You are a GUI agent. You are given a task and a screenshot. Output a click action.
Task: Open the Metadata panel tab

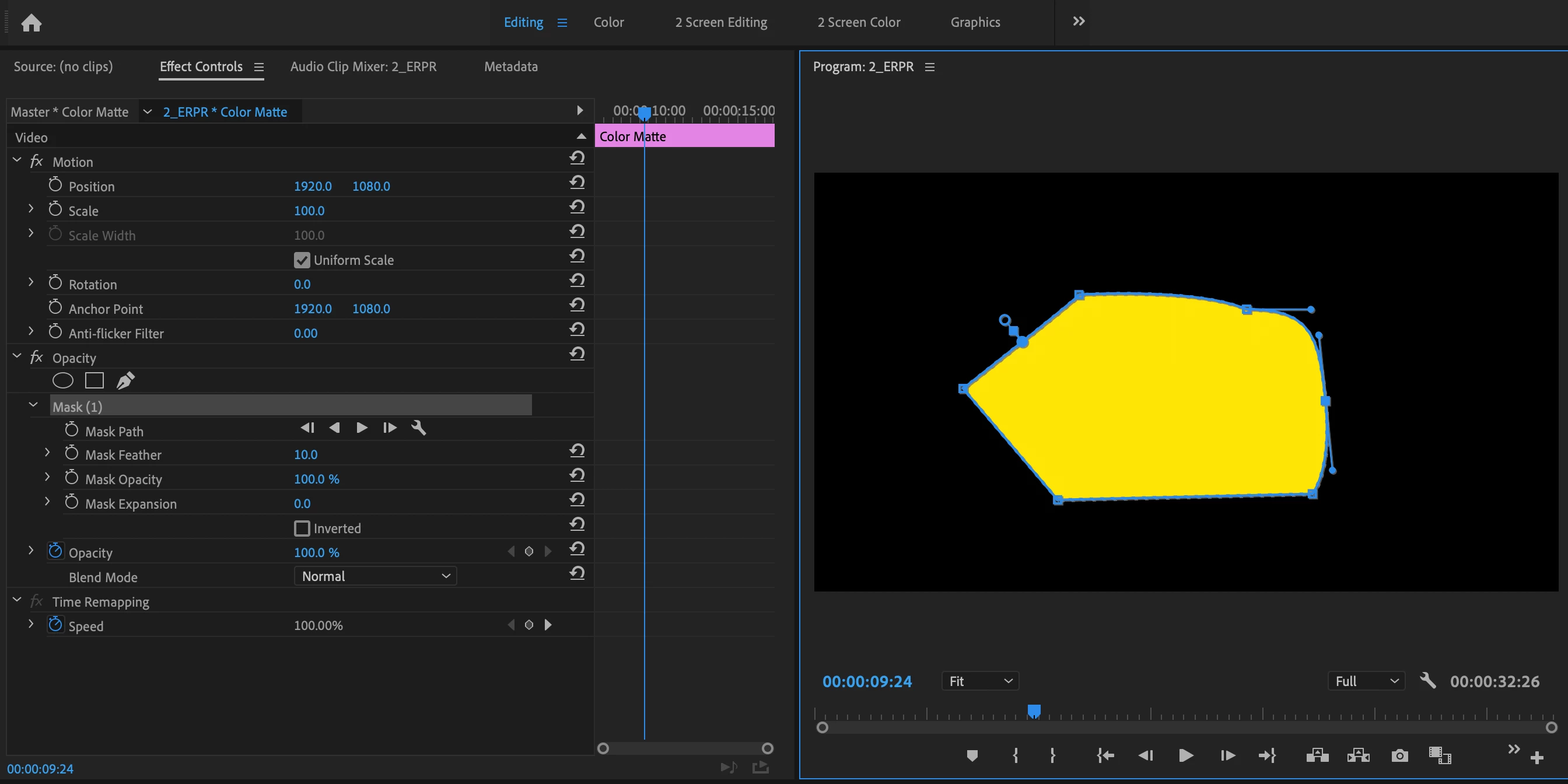tap(510, 66)
